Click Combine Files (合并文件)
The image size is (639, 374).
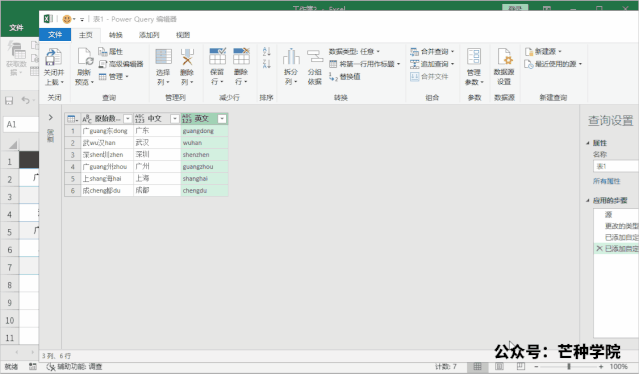429,77
